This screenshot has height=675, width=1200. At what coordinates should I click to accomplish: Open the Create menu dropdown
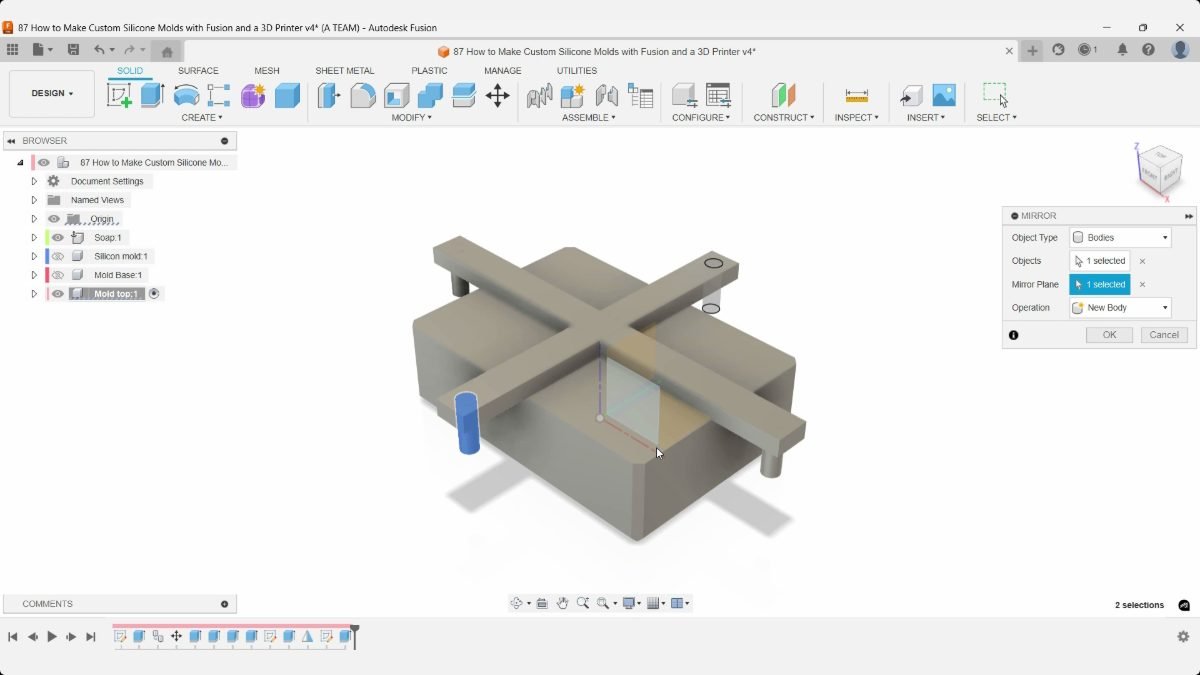tap(202, 118)
